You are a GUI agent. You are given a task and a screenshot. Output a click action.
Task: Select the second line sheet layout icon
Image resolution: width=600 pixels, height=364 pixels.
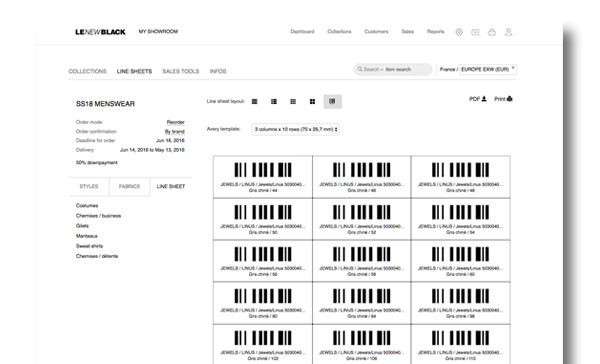click(x=274, y=101)
